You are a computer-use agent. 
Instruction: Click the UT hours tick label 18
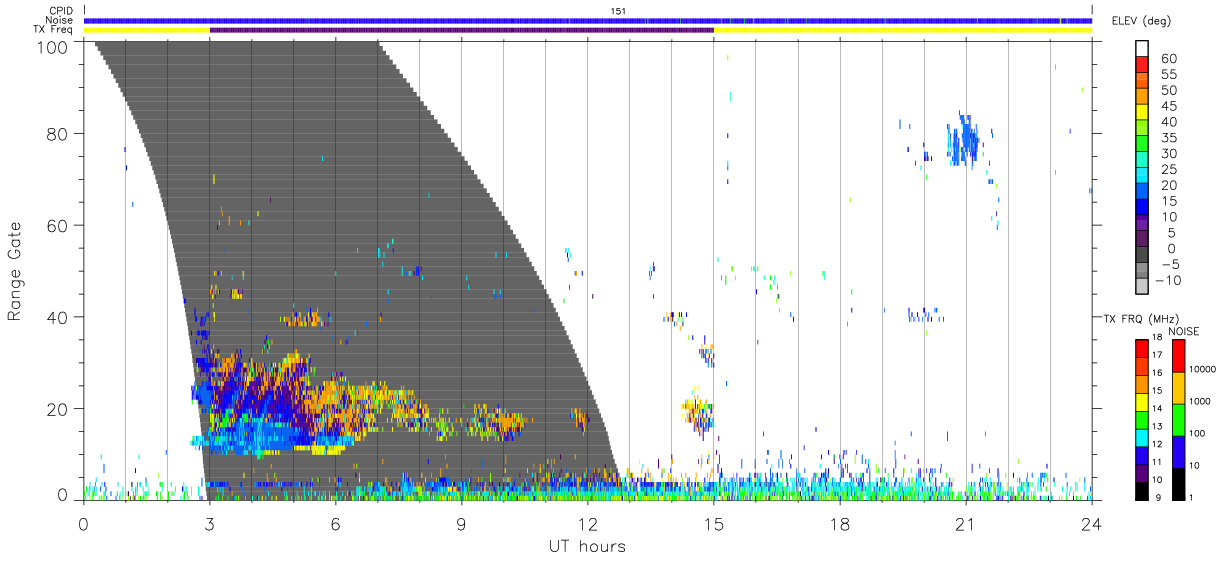(840, 524)
